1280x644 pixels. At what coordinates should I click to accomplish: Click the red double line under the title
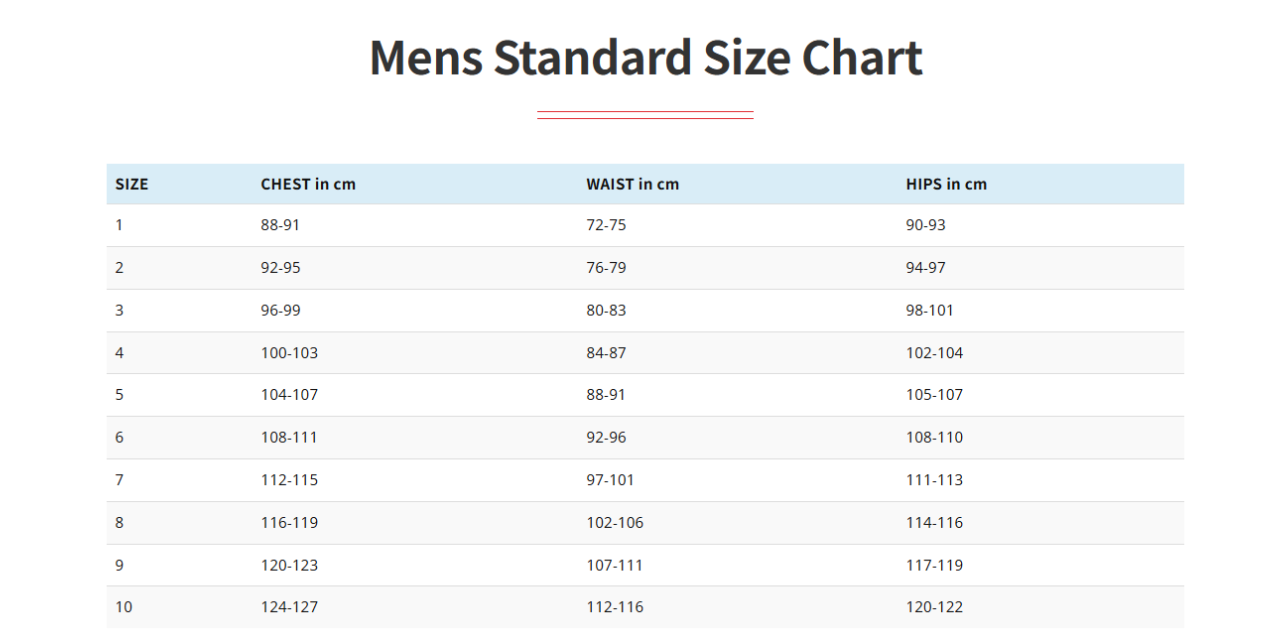(645, 115)
